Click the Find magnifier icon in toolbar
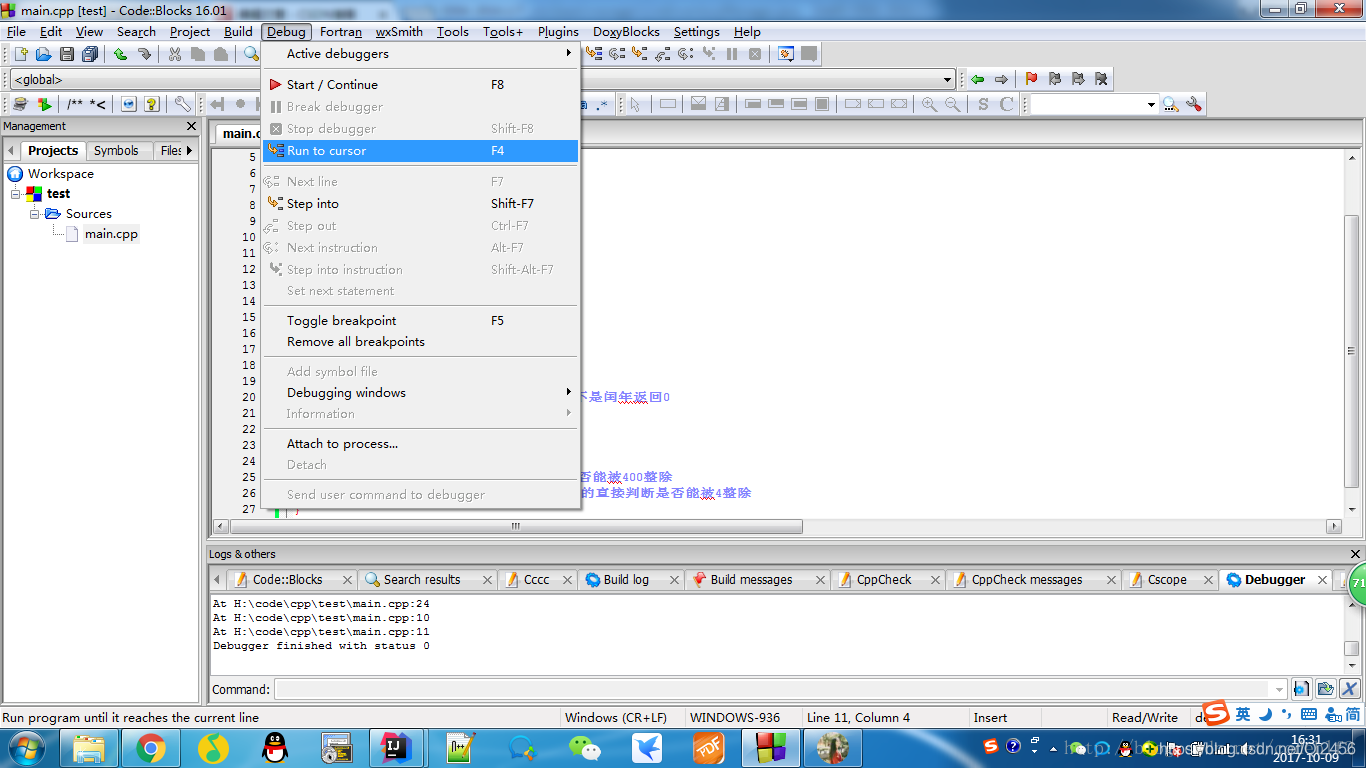 pos(251,54)
